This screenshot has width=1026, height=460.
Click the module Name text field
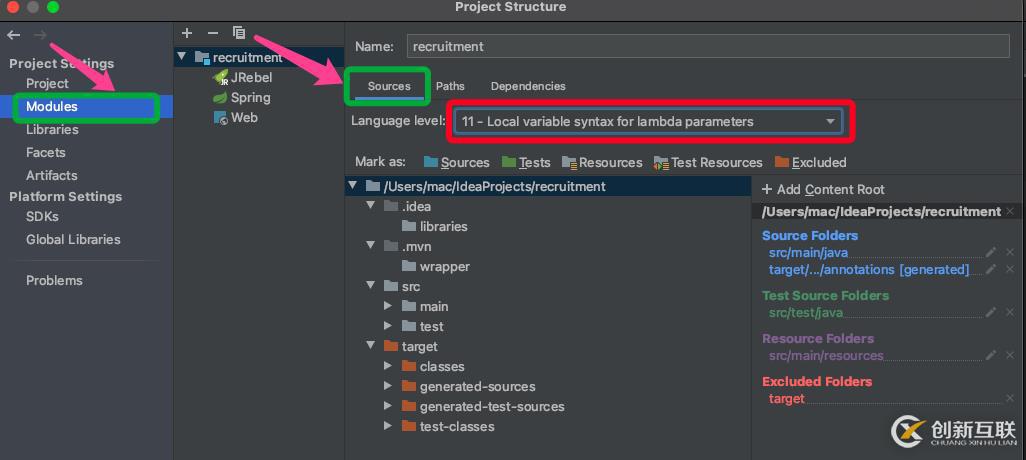(708, 46)
